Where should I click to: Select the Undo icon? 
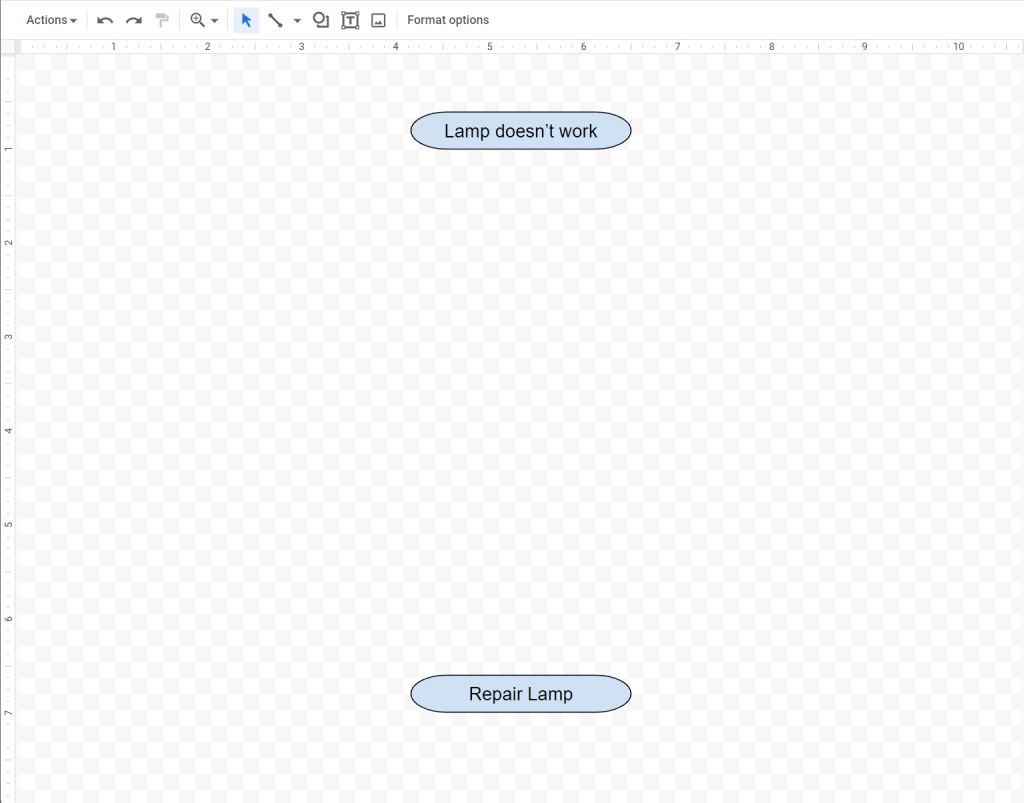(104, 19)
